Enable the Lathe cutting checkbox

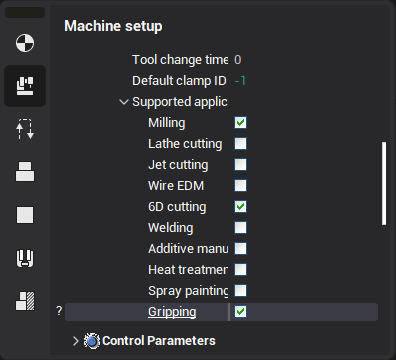(240, 144)
